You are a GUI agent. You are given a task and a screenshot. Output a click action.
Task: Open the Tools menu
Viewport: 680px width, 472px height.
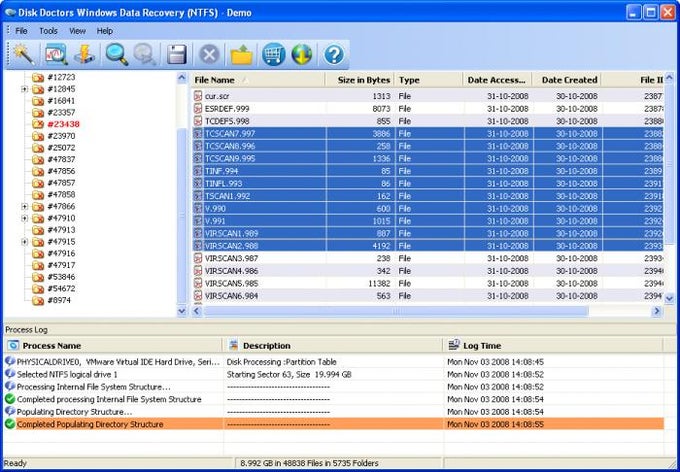coord(48,31)
